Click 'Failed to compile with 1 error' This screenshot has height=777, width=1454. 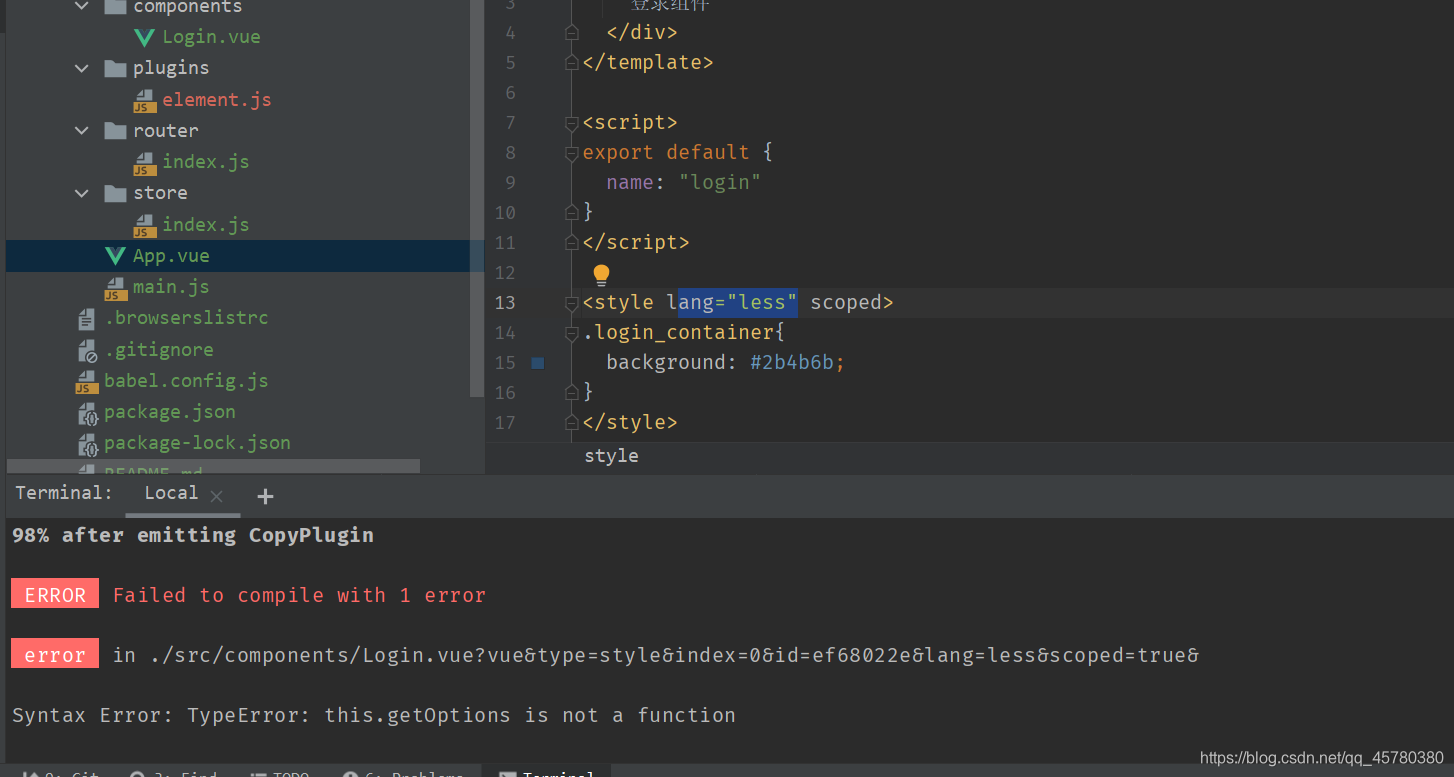pos(299,595)
